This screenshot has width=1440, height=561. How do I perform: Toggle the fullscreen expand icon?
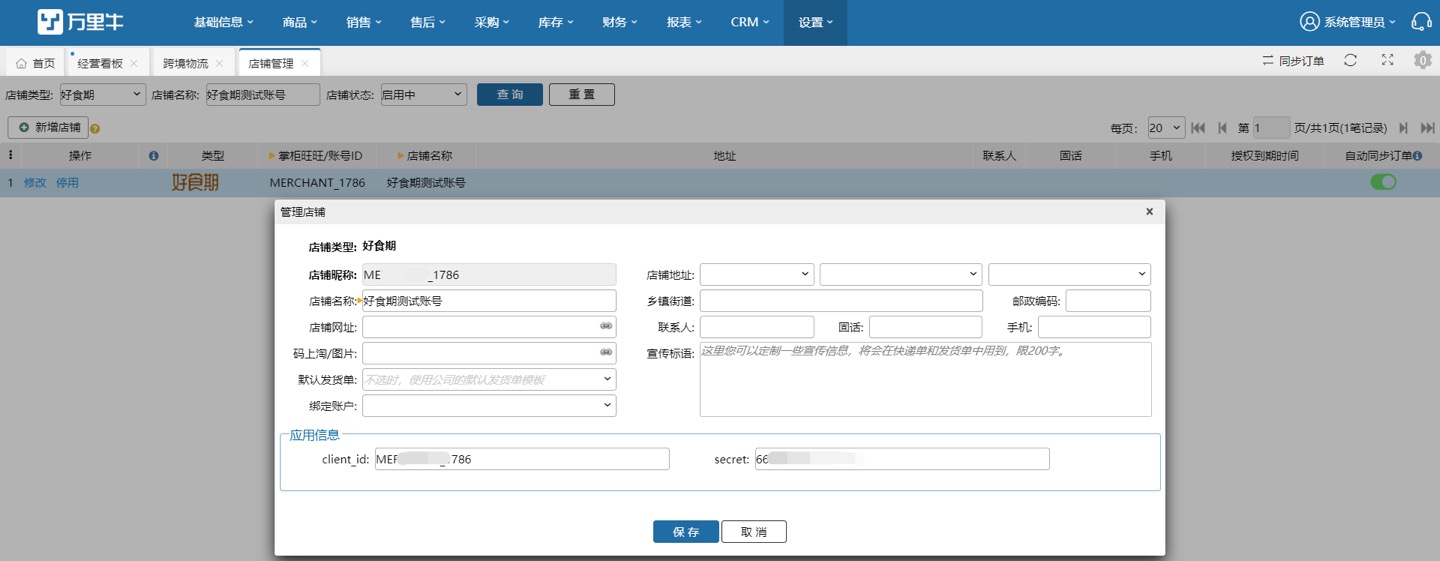1387,60
